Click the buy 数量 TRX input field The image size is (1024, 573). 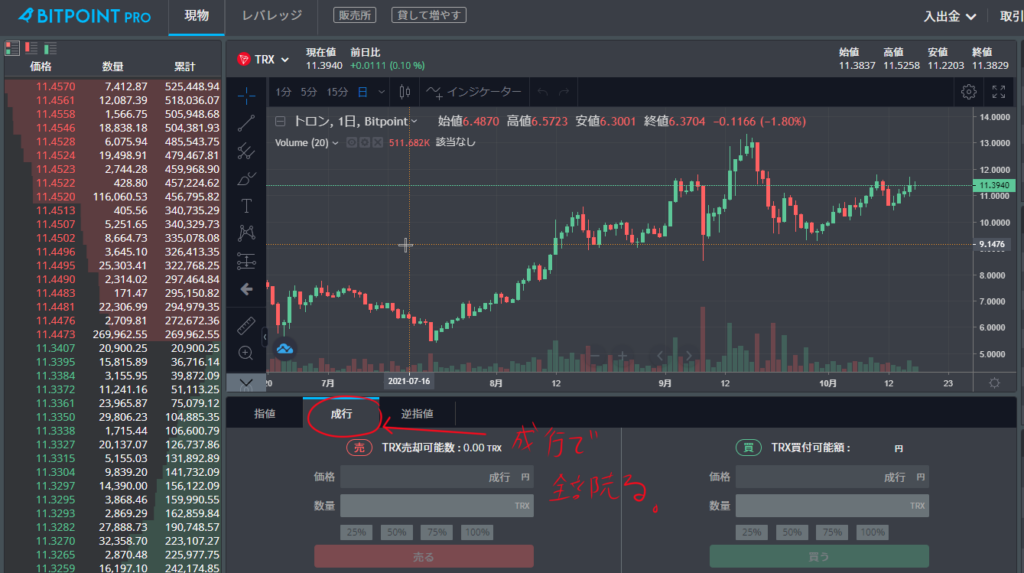click(x=832, y=506)
